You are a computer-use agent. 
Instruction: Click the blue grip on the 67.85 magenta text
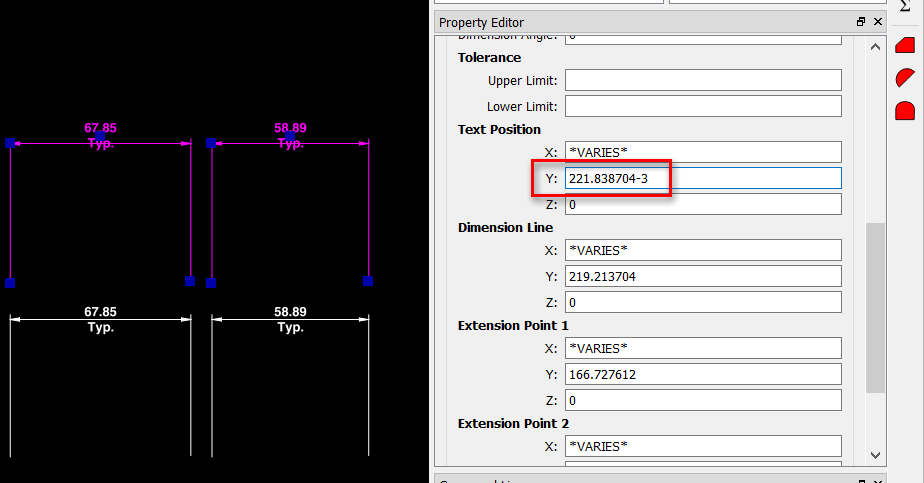coord(100,136)
